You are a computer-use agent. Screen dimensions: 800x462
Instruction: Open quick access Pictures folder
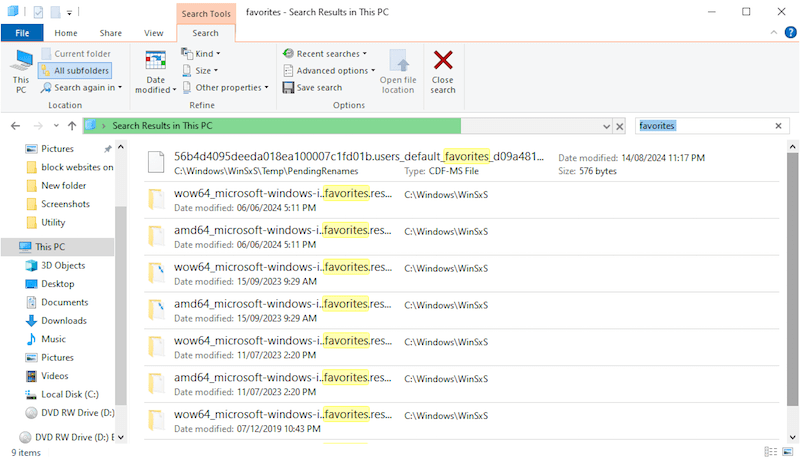pyautogui.click(x=57, y=149)
